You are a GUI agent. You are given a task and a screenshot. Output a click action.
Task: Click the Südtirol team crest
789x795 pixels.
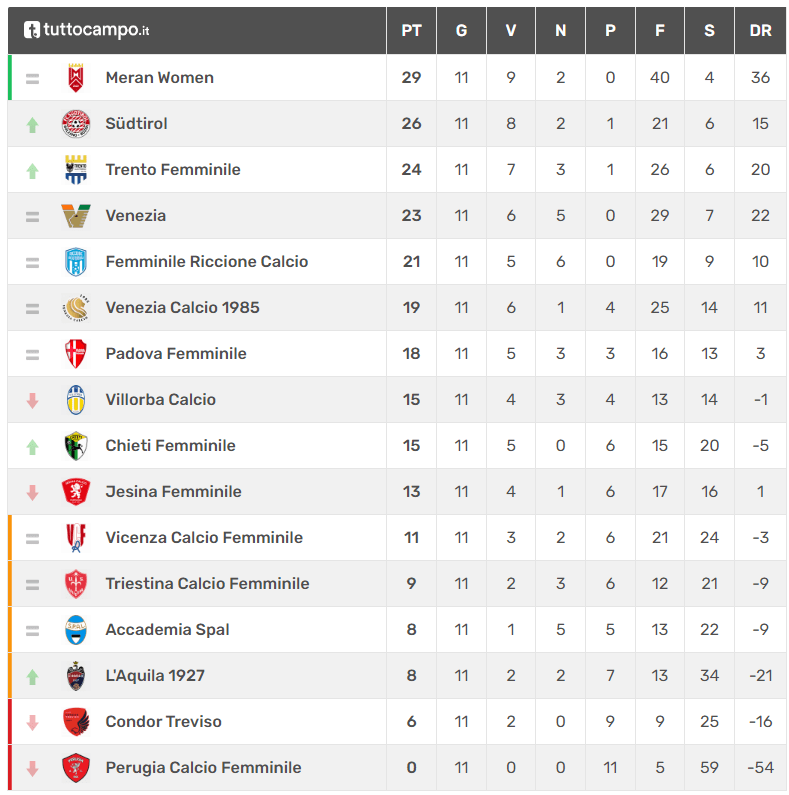(x=76, y=124)
